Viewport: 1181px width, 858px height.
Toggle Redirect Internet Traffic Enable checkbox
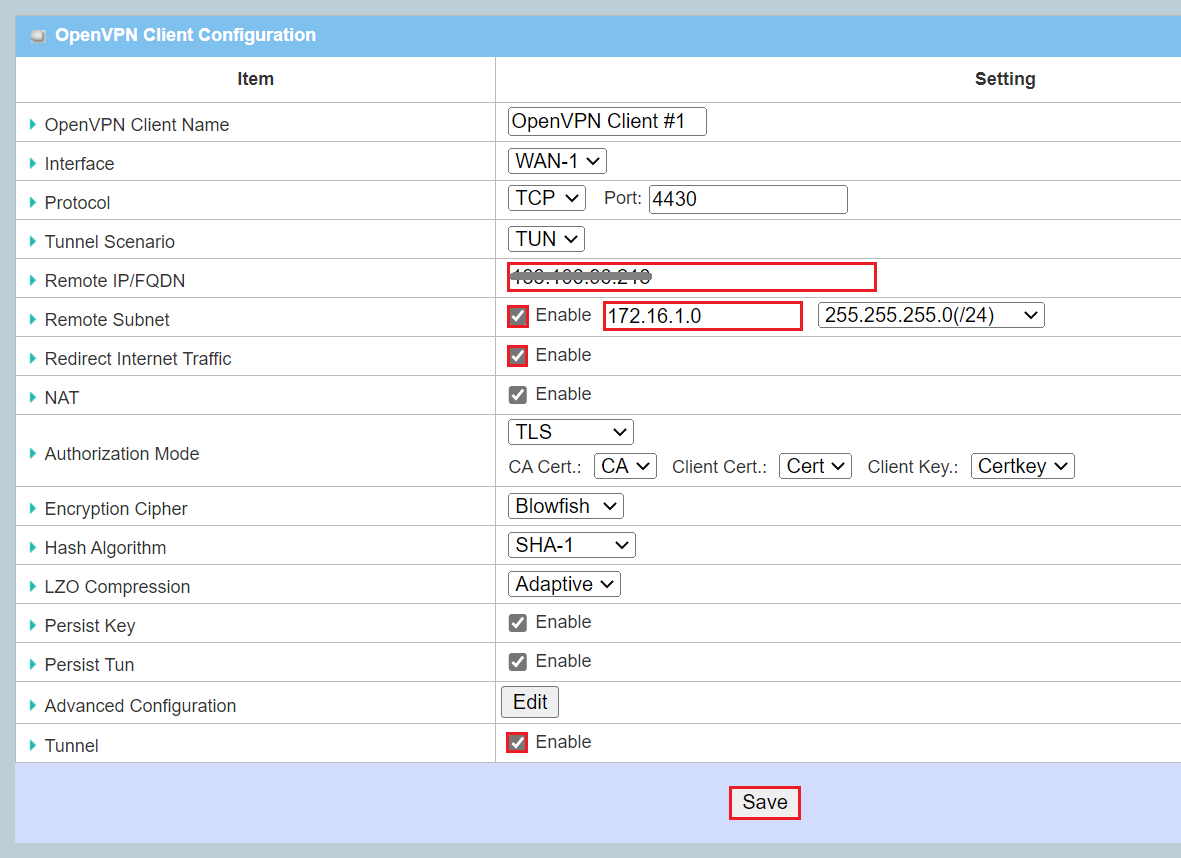517,356
